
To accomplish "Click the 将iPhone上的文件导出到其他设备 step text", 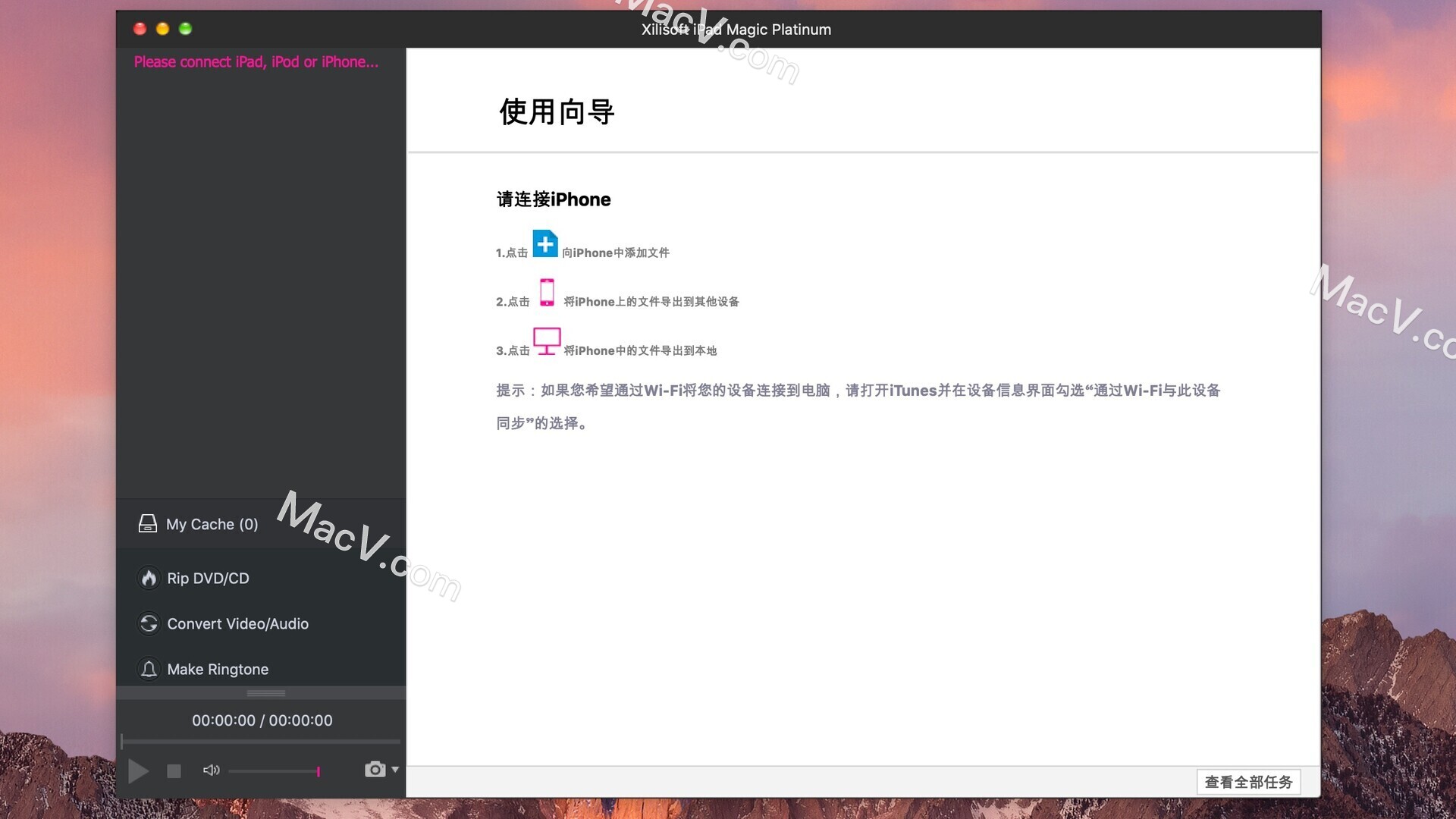I will pyautogui.click(x=651, y=302).
